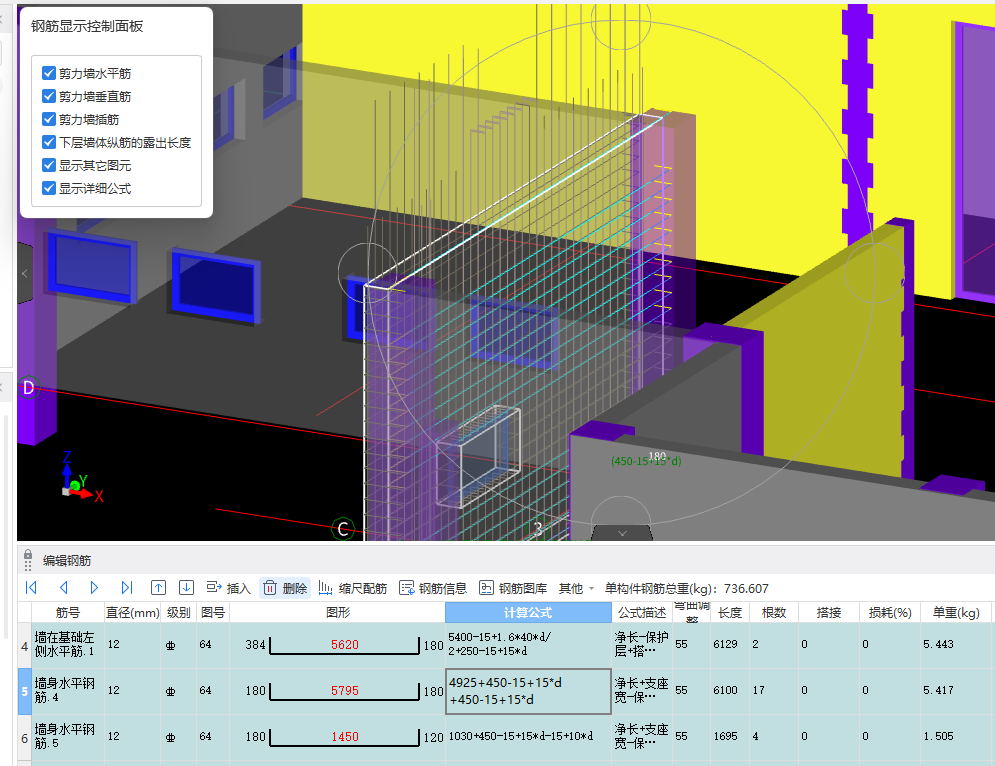The image size is (995, 766).
Task: Move selected rebar row down
Action: click(186, 588)
